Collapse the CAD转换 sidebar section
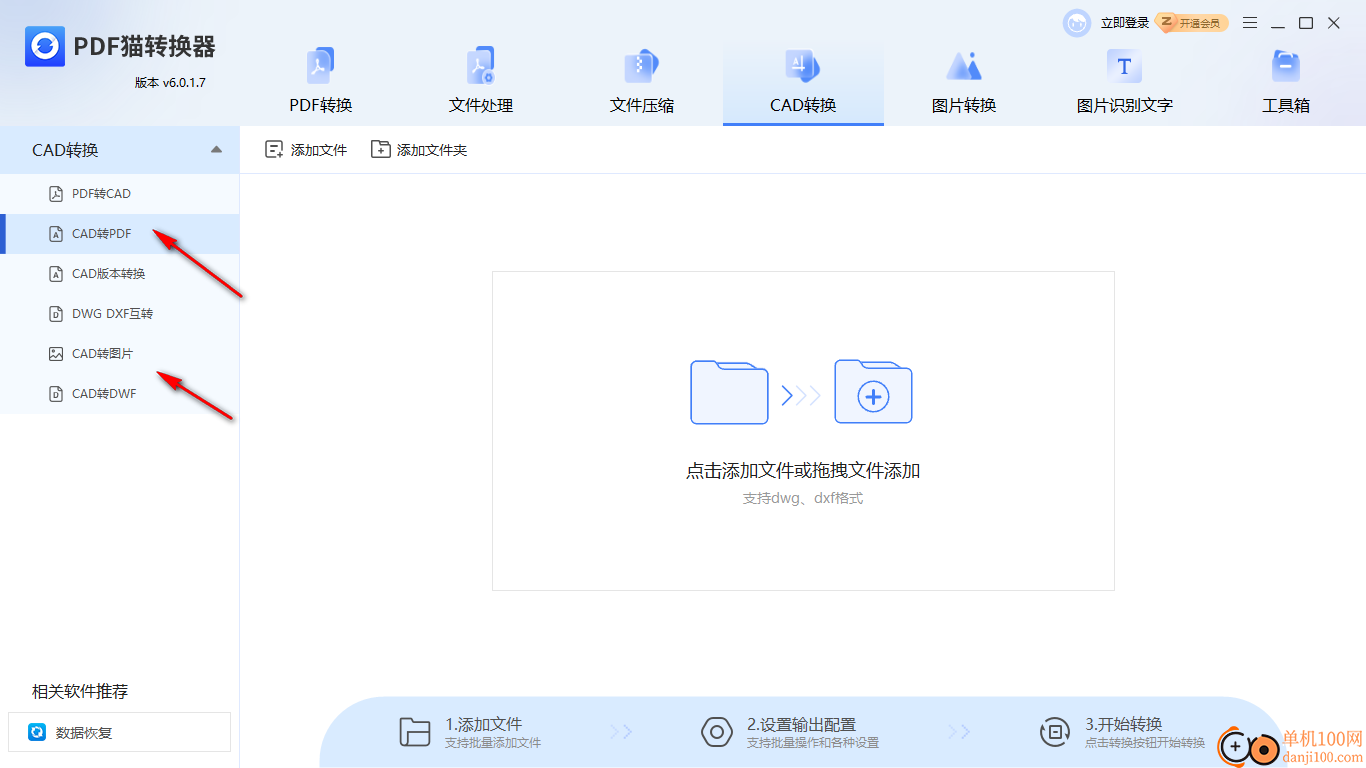The height and width of the screenshot is (768, 1366). point(216,150)
